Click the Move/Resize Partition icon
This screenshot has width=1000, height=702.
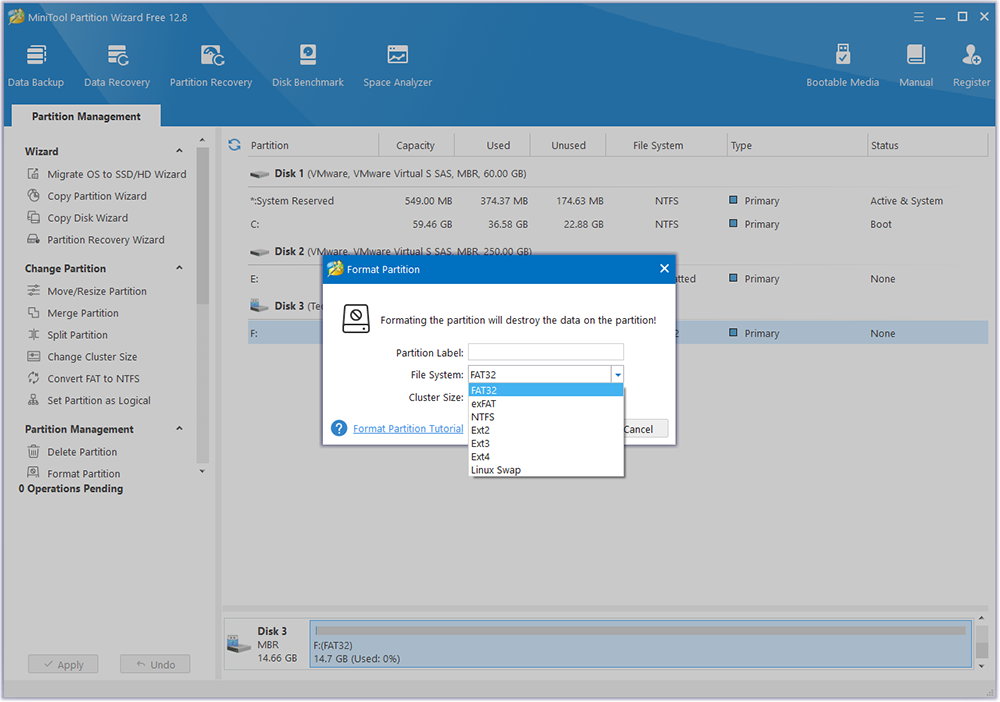click(x=33, y=291)
